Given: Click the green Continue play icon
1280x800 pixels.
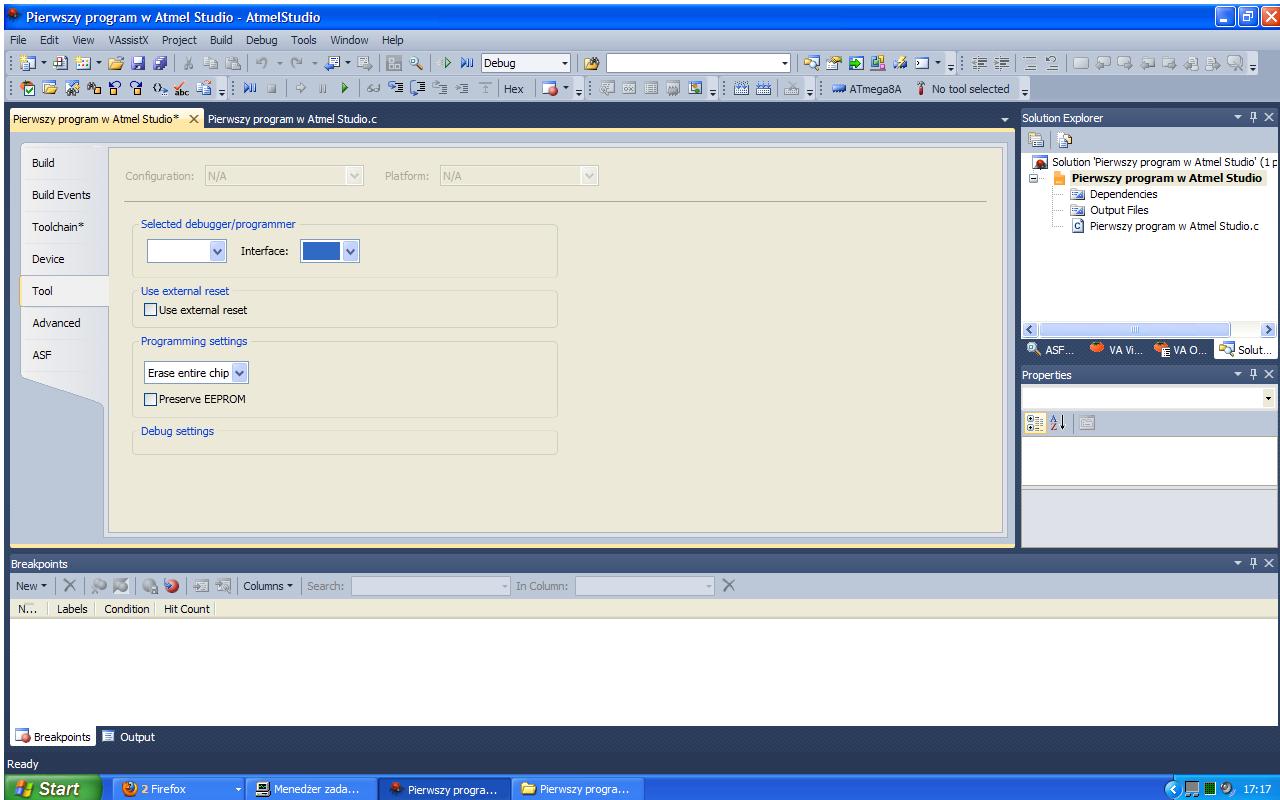Looking at the screenshot, I should tap(344, 90).
